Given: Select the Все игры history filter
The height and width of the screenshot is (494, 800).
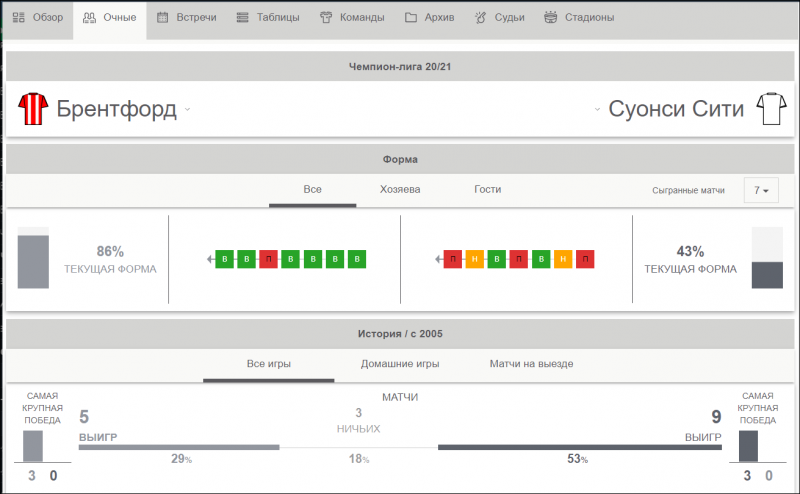Looking at the screenshot, I should click(x=269, y=364).
